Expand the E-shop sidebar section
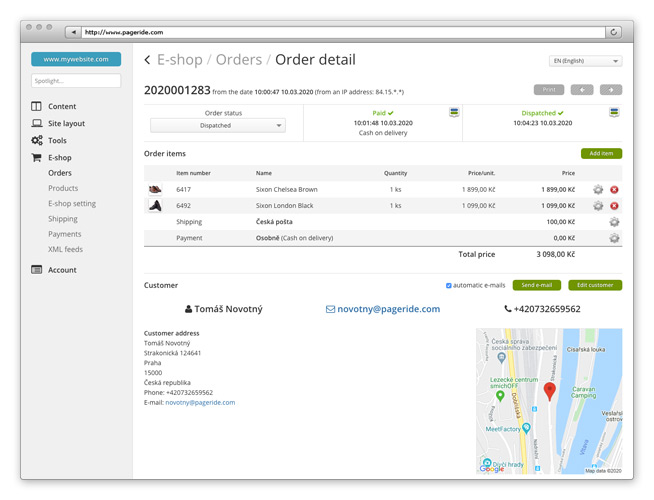Screen dimensions: 654x500 coord(60,157)
